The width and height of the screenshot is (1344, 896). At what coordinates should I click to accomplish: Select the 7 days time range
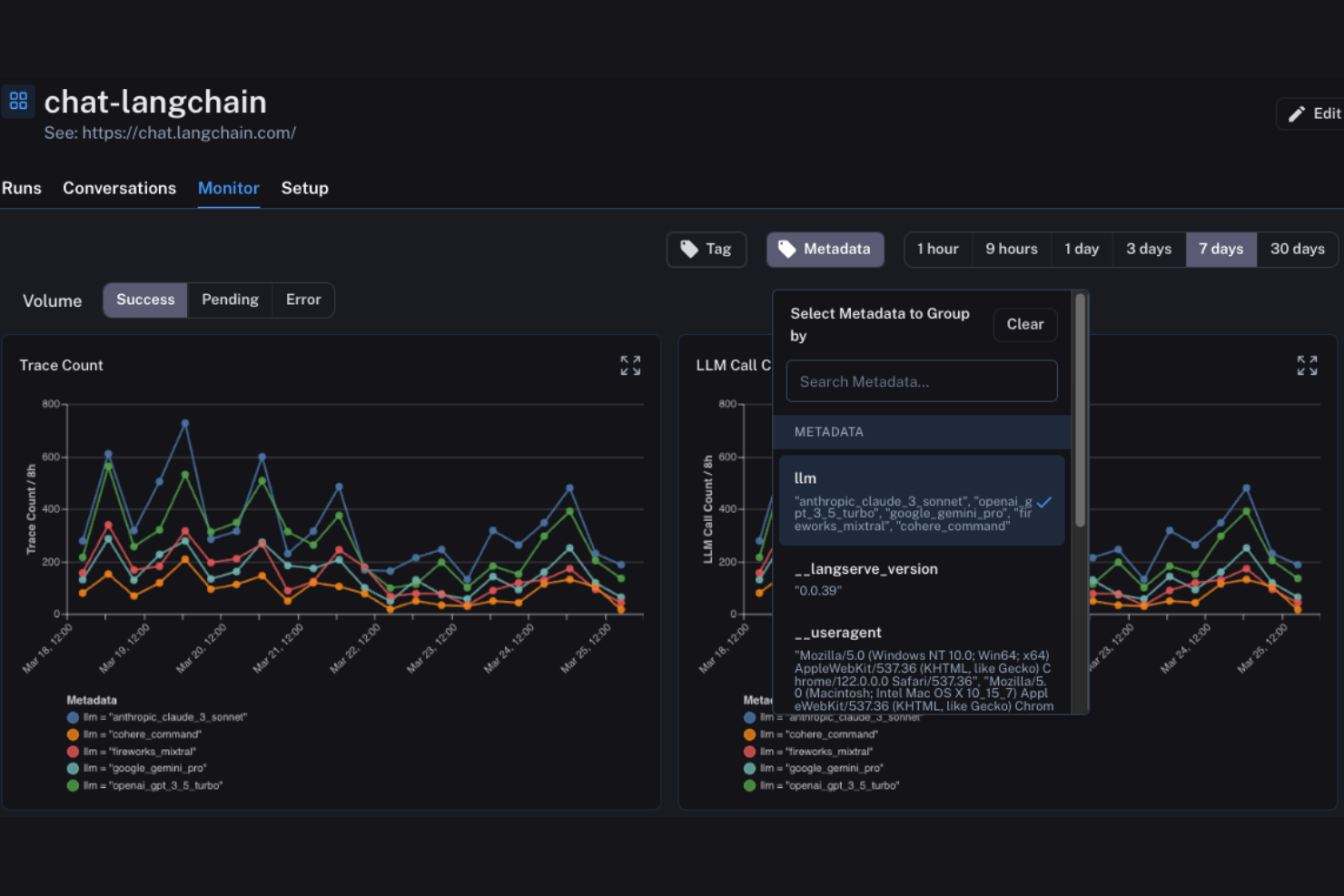pyautogui.click(x=1220, y=249)
